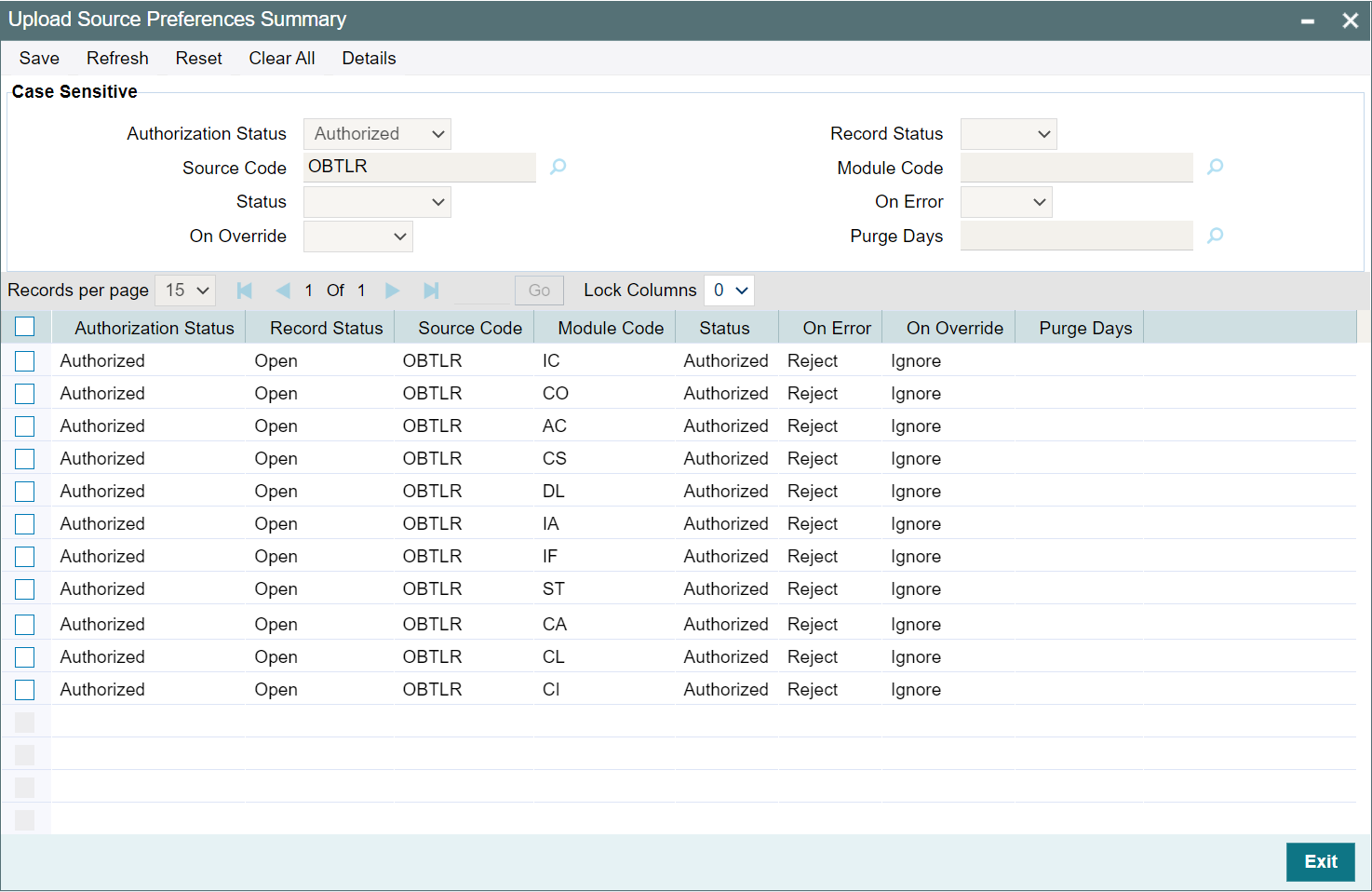Viewport: 1372px width, 892px height.
Task: Tick the checkbox for module DL
Action: tap(25, 492)
